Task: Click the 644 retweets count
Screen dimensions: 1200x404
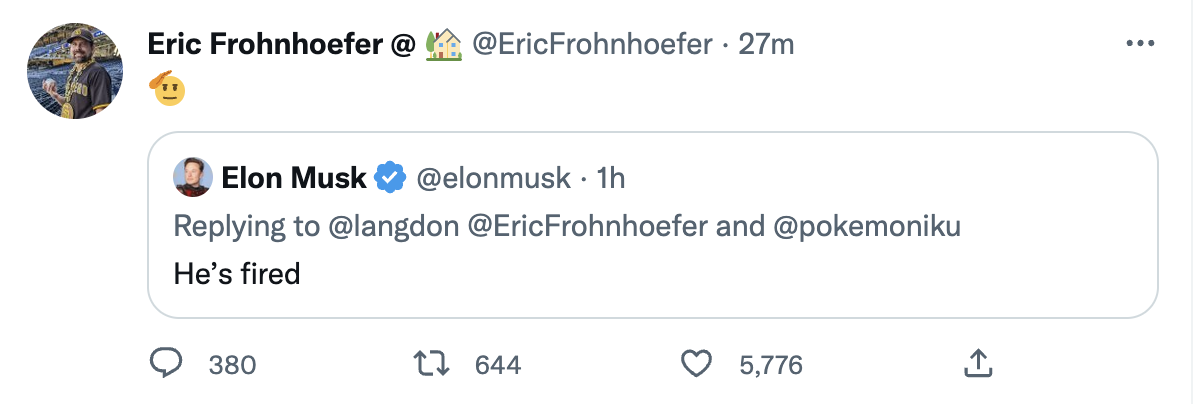Action: coord(497,365)
